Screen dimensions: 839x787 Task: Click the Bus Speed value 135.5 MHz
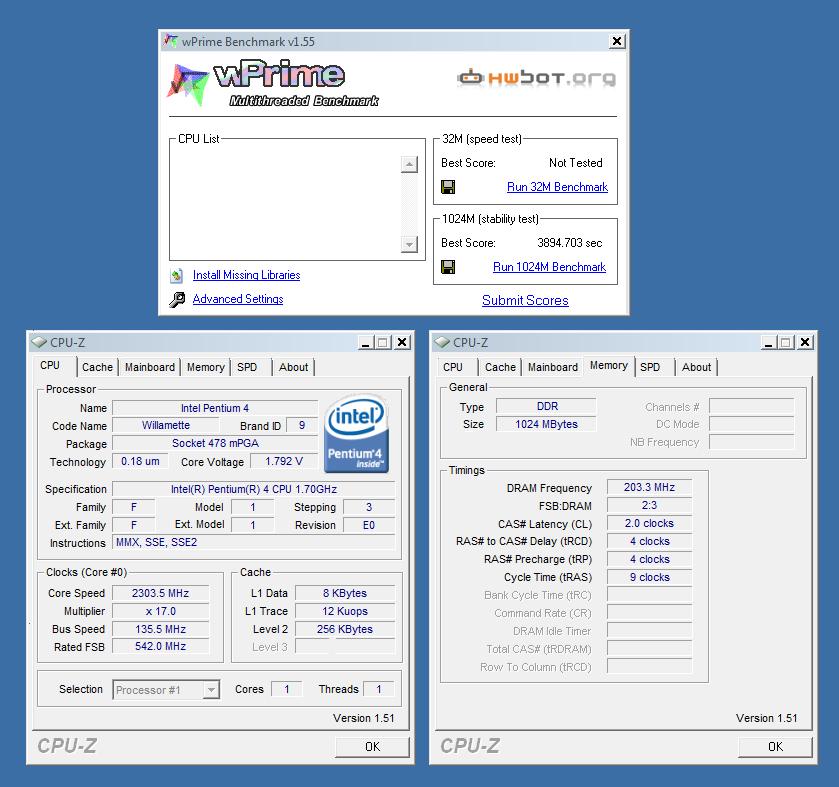161,629
